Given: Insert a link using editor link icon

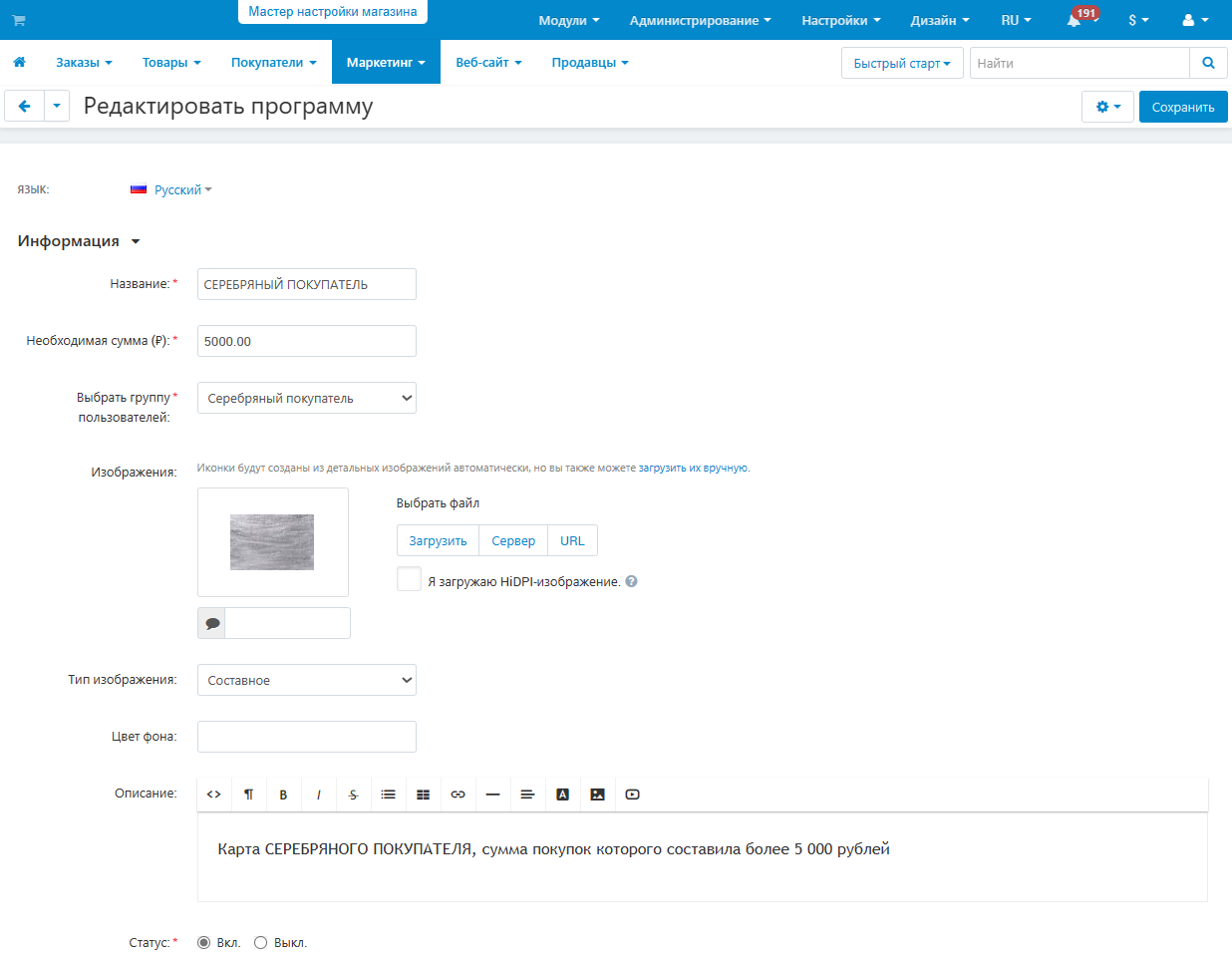Looking at the screenshot, I should [458, 795].
